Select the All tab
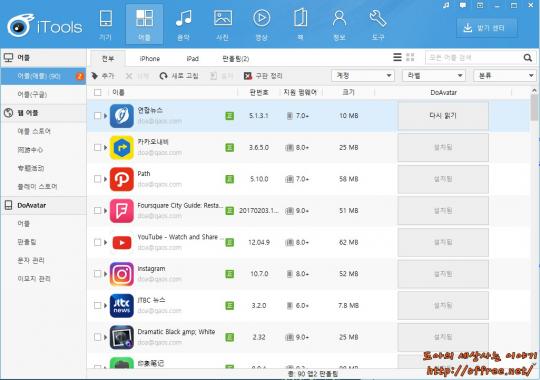540x380 pixels. 108,59
